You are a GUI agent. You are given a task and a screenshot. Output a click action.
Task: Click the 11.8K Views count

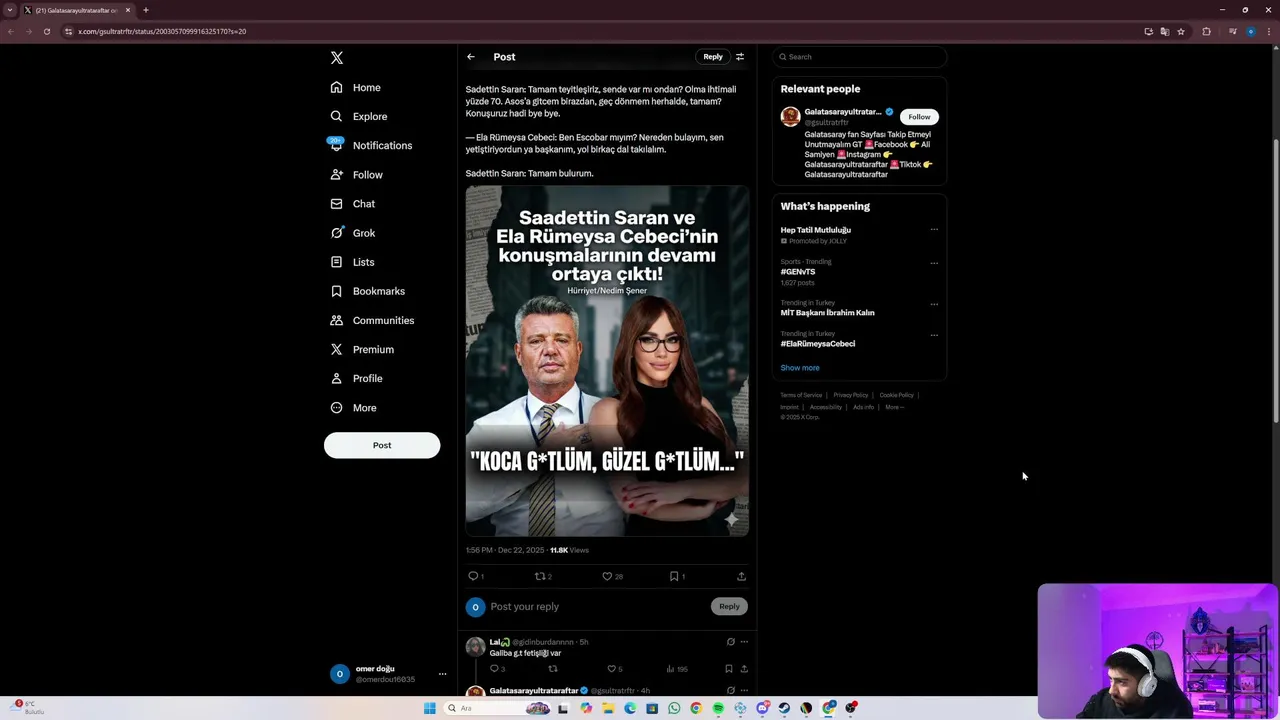[569, 550]
